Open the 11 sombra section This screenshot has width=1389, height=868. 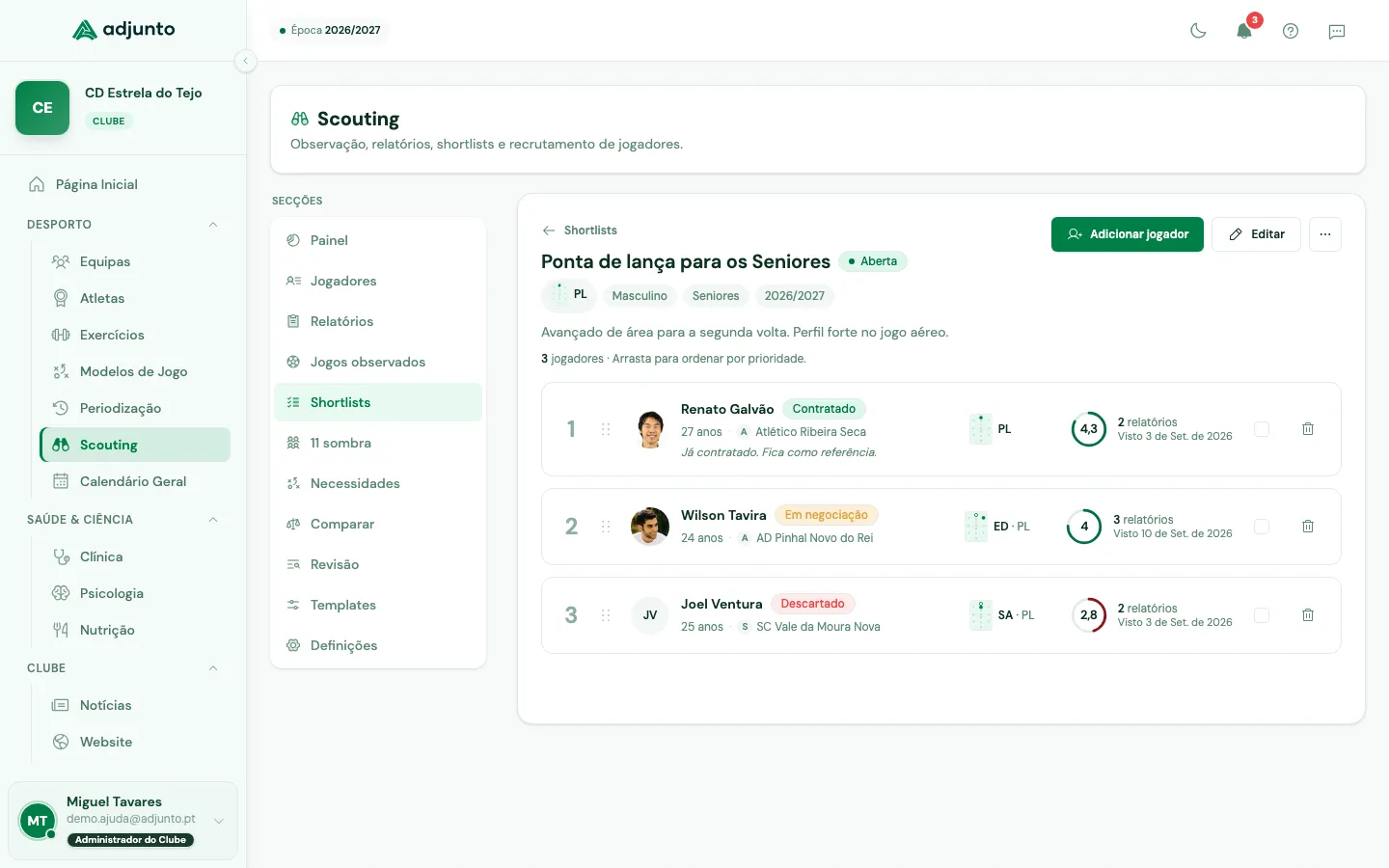[x=378, y=443]
